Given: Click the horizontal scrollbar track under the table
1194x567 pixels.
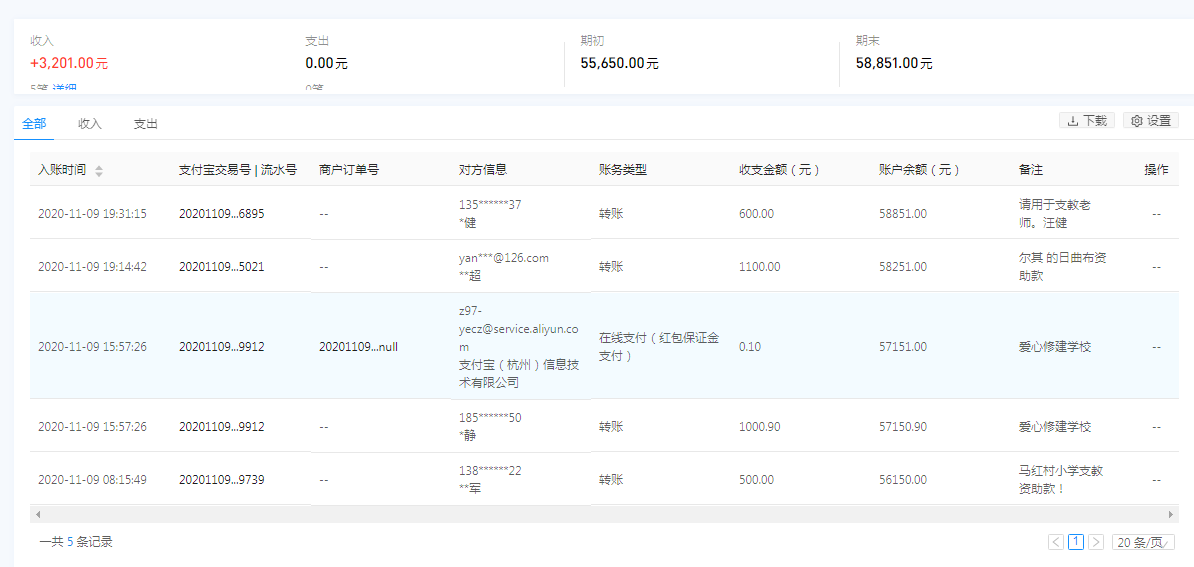Looking at the screenshot, I should coord(600,514).
